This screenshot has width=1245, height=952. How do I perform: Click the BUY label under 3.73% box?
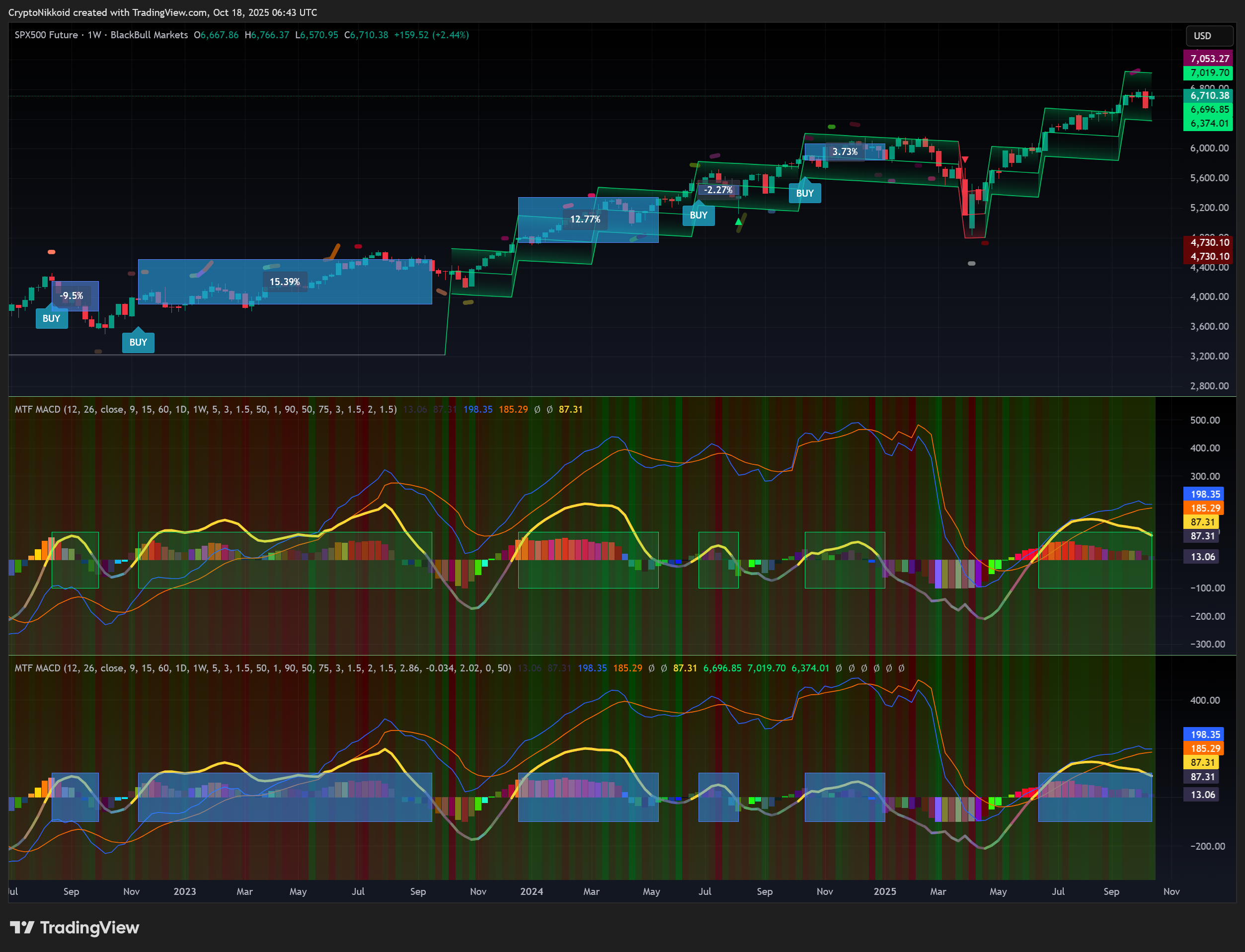[804, 193]
